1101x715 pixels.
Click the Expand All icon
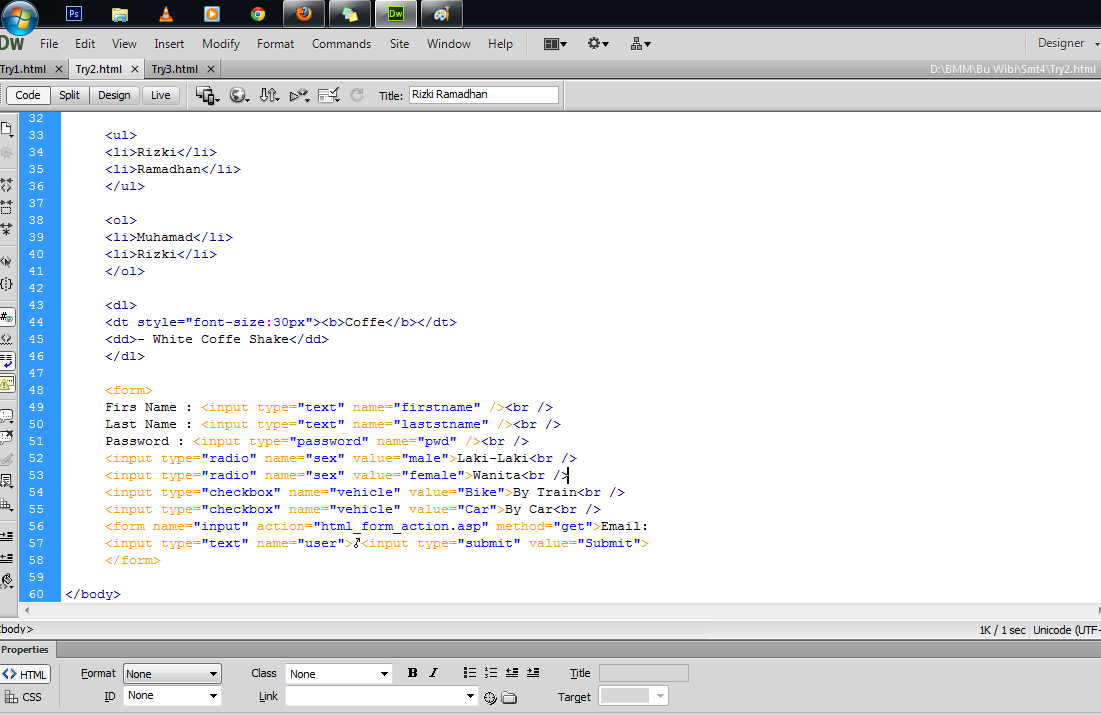[x=6, y=229]
